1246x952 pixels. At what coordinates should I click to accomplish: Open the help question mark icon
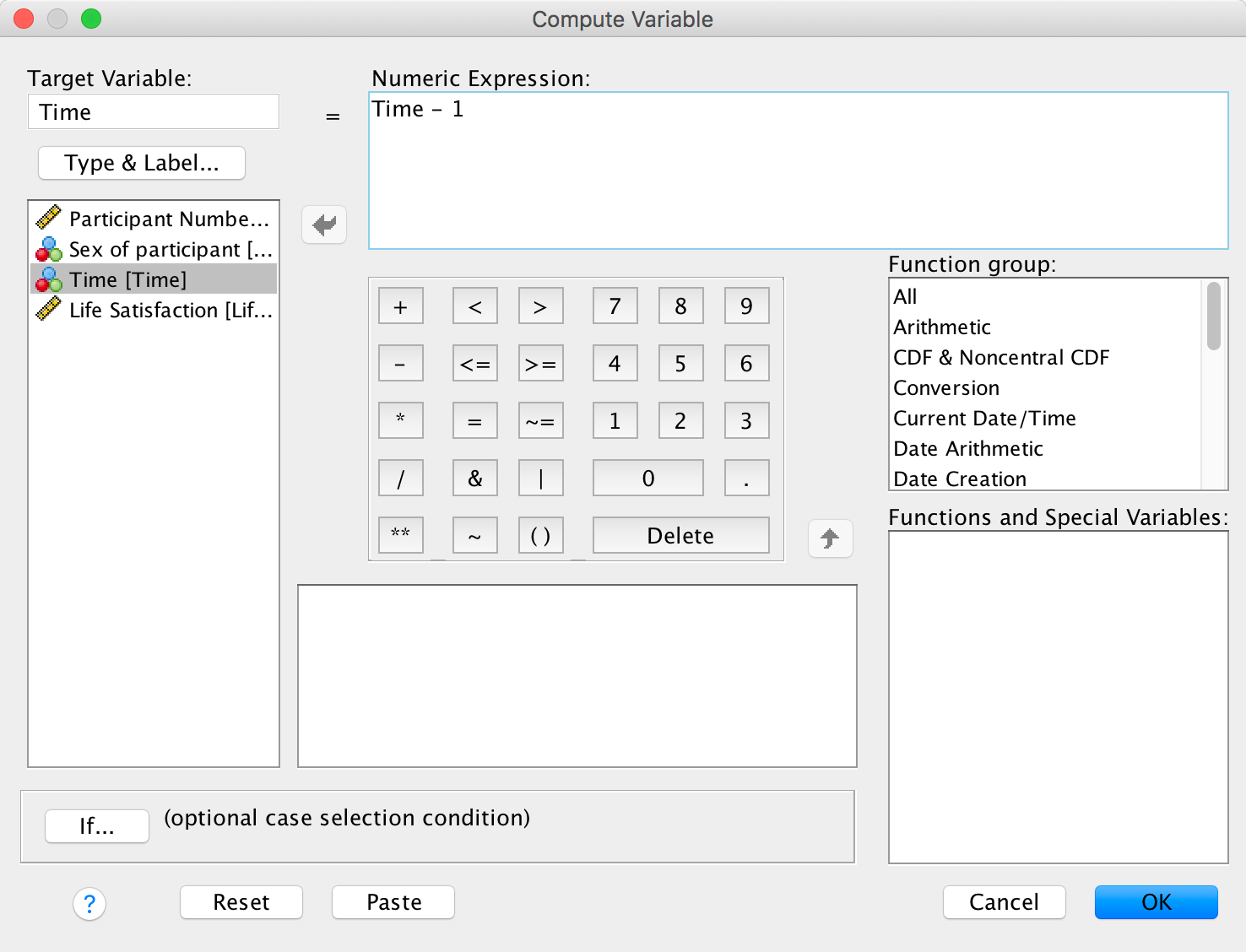(89, 904)
